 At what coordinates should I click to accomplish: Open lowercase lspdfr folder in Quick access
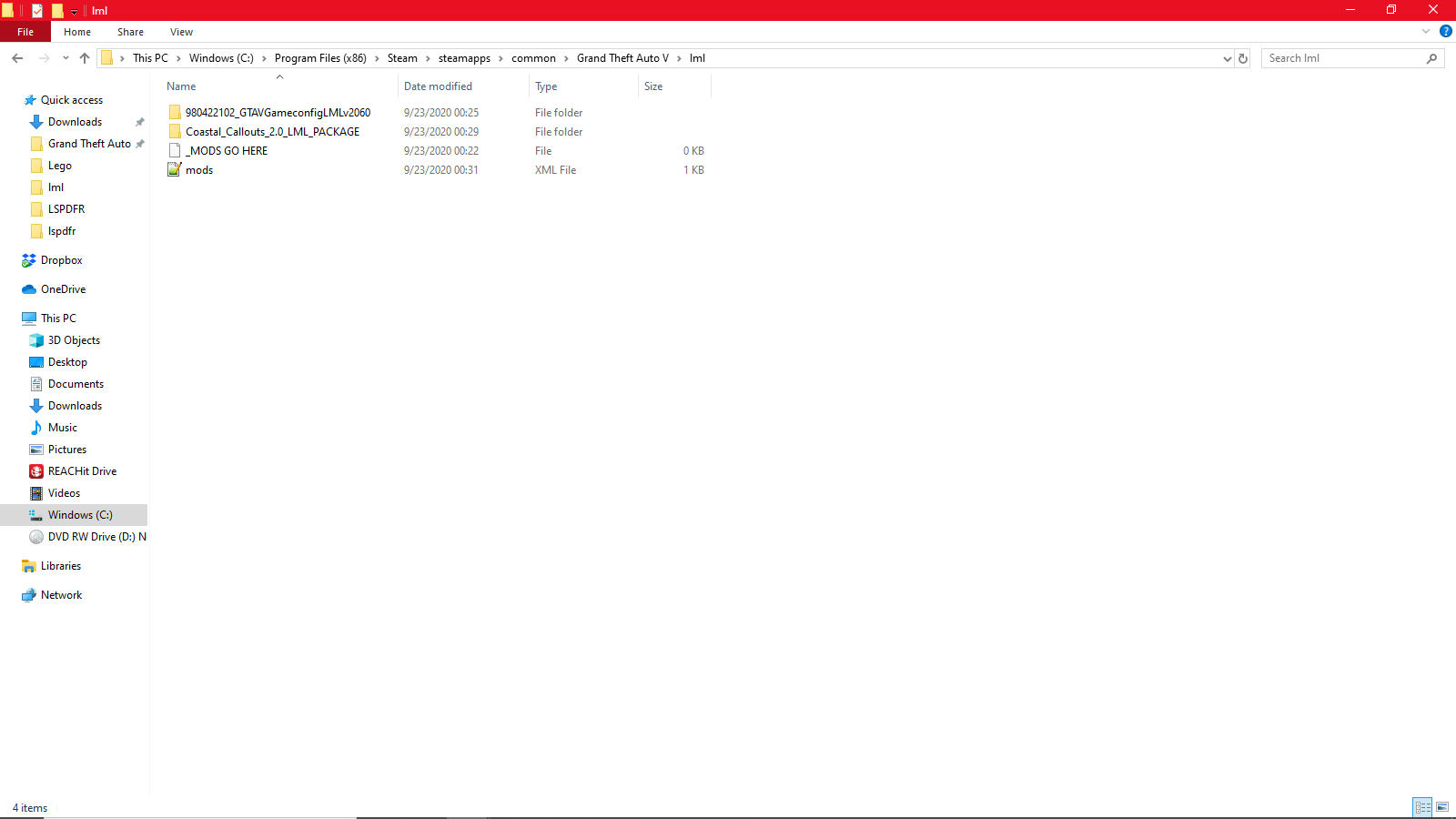pyautogui.click(x=62, y=231)
